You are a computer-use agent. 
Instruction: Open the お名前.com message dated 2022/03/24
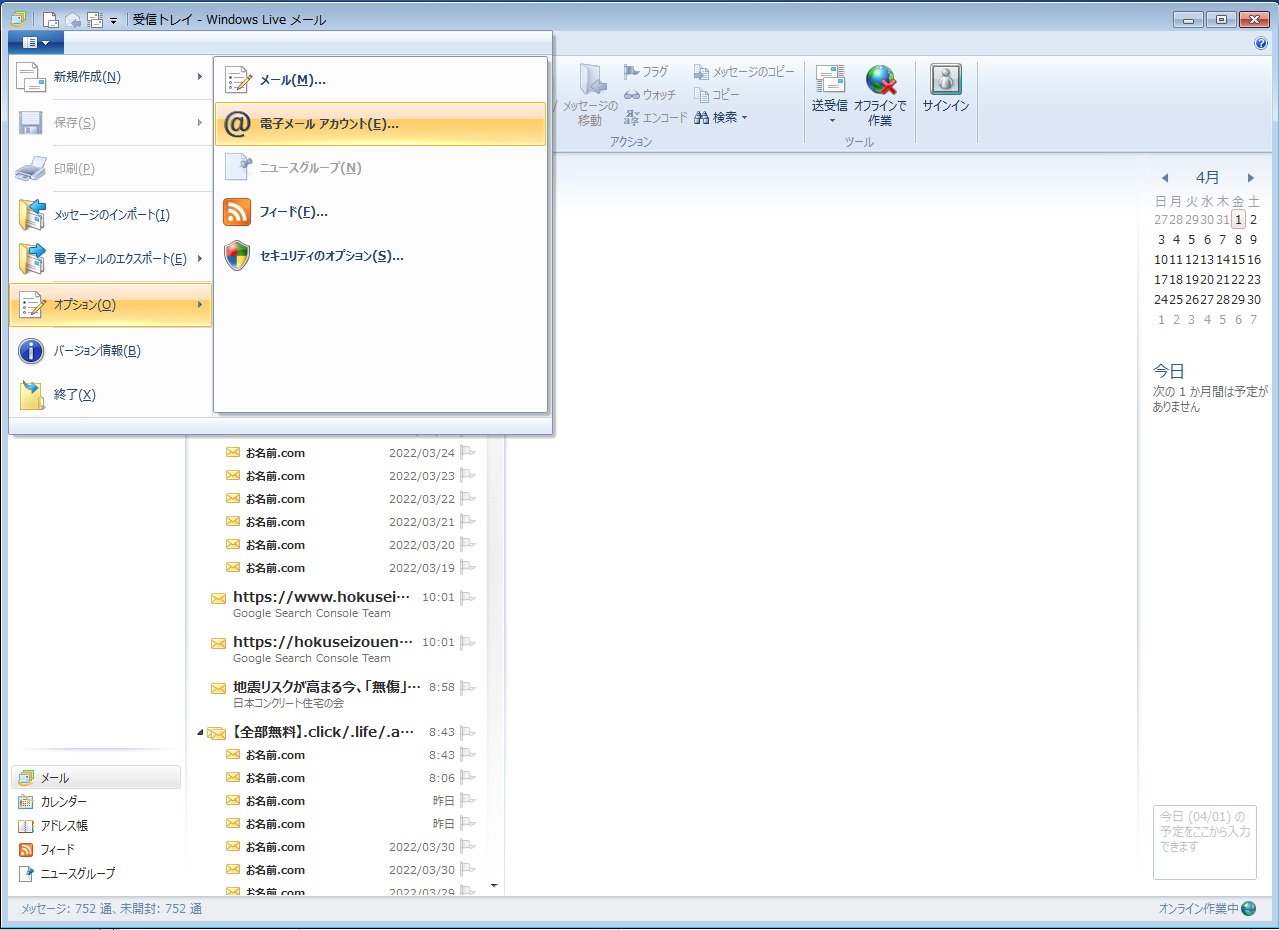(346, 453)
